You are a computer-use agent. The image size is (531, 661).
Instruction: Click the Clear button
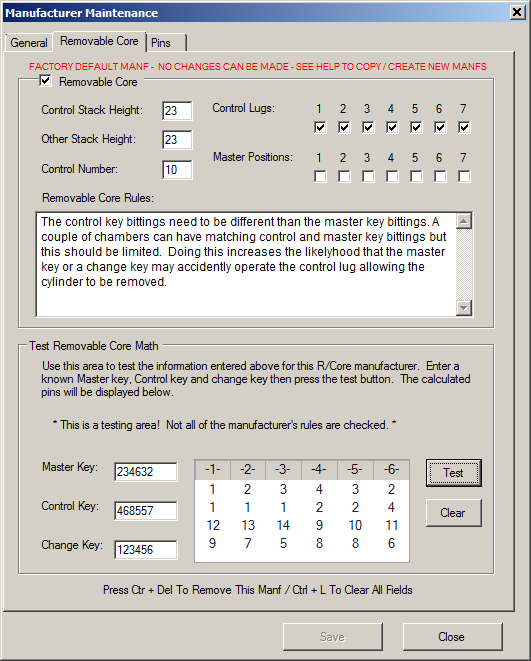453,513
